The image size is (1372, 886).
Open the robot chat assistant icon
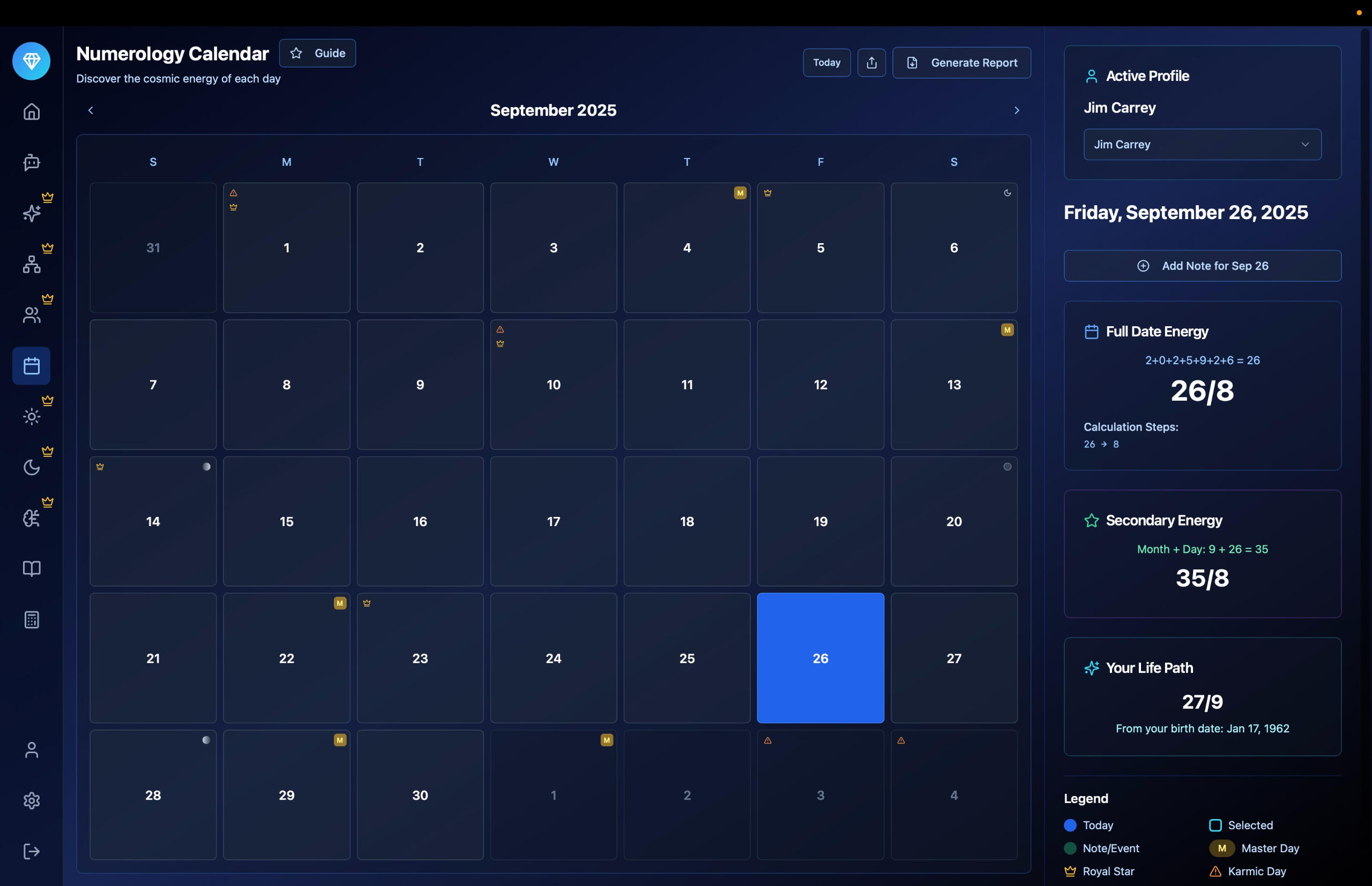coord(31,162)
